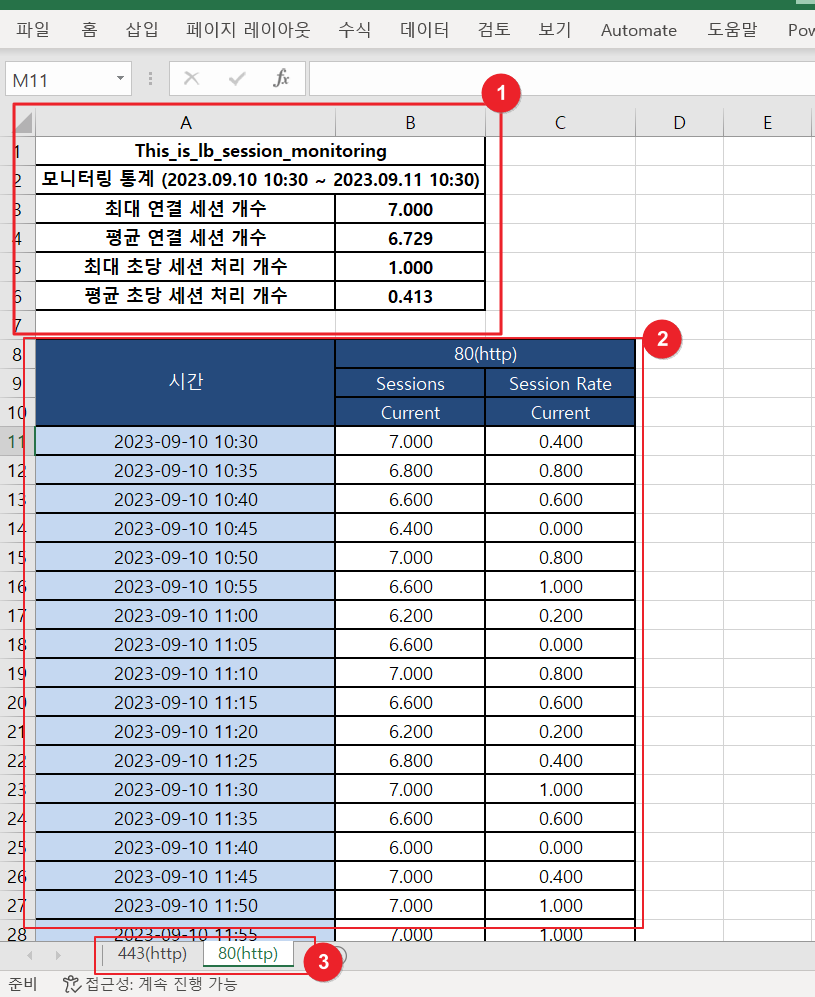
Task: Click the formula bar cancel X icon
Action: (192, 78)
